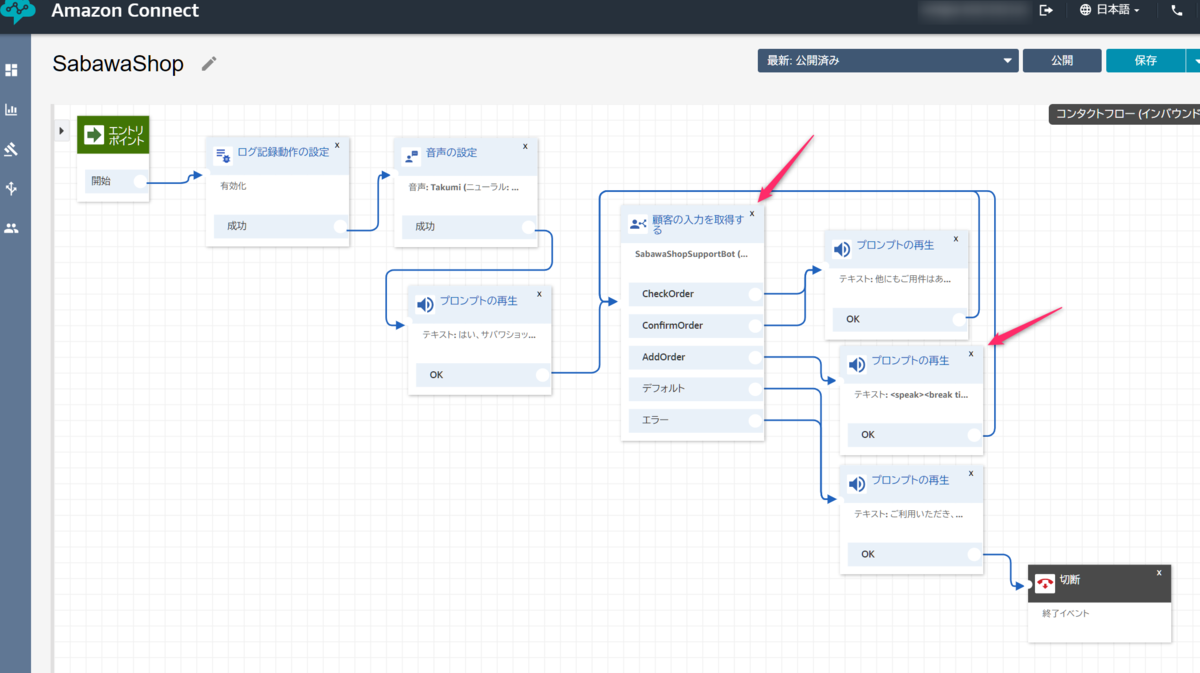
Task: Click the 有効化 text in logging block
Action: [233, 186]
